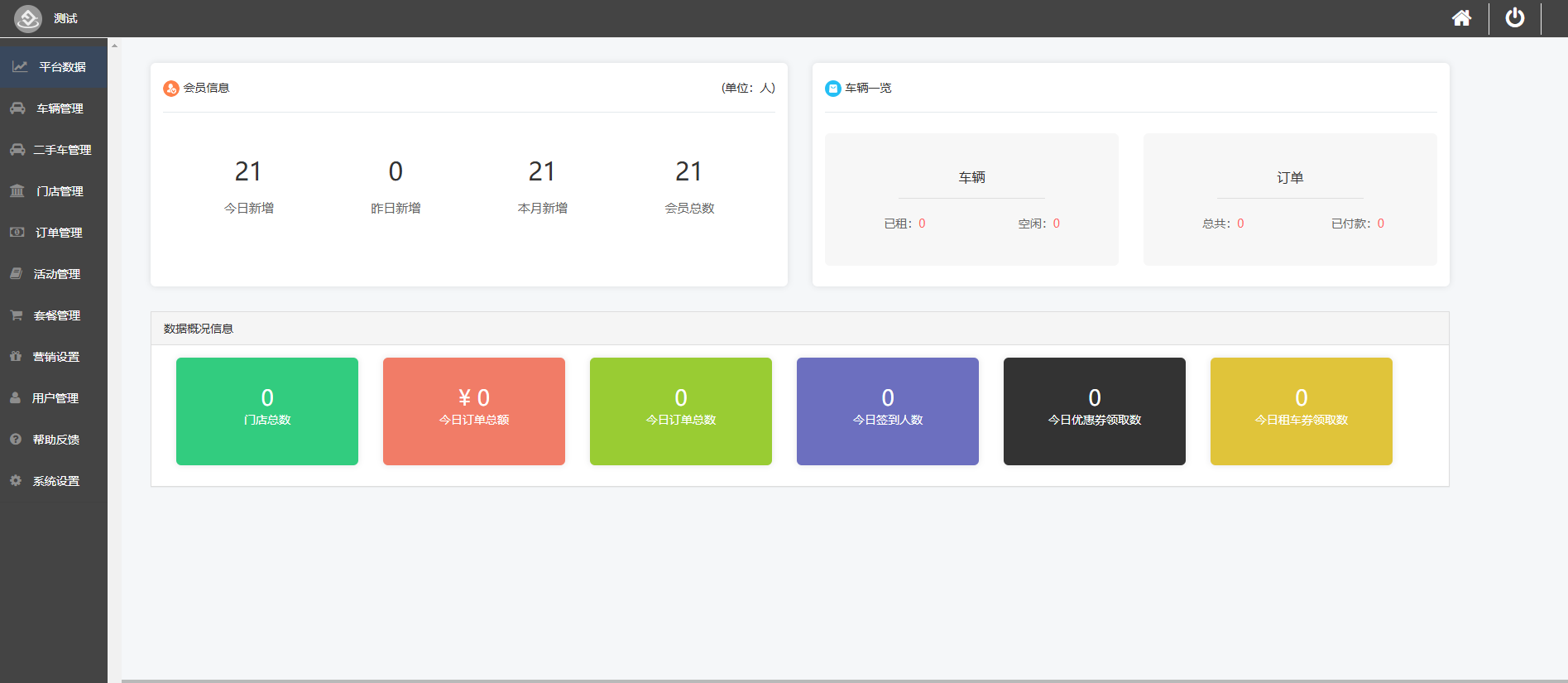The height and width of the screenshot is (683, 1568).
Task: Click the car icon beside 车辆管理
Action: point(17,108)
